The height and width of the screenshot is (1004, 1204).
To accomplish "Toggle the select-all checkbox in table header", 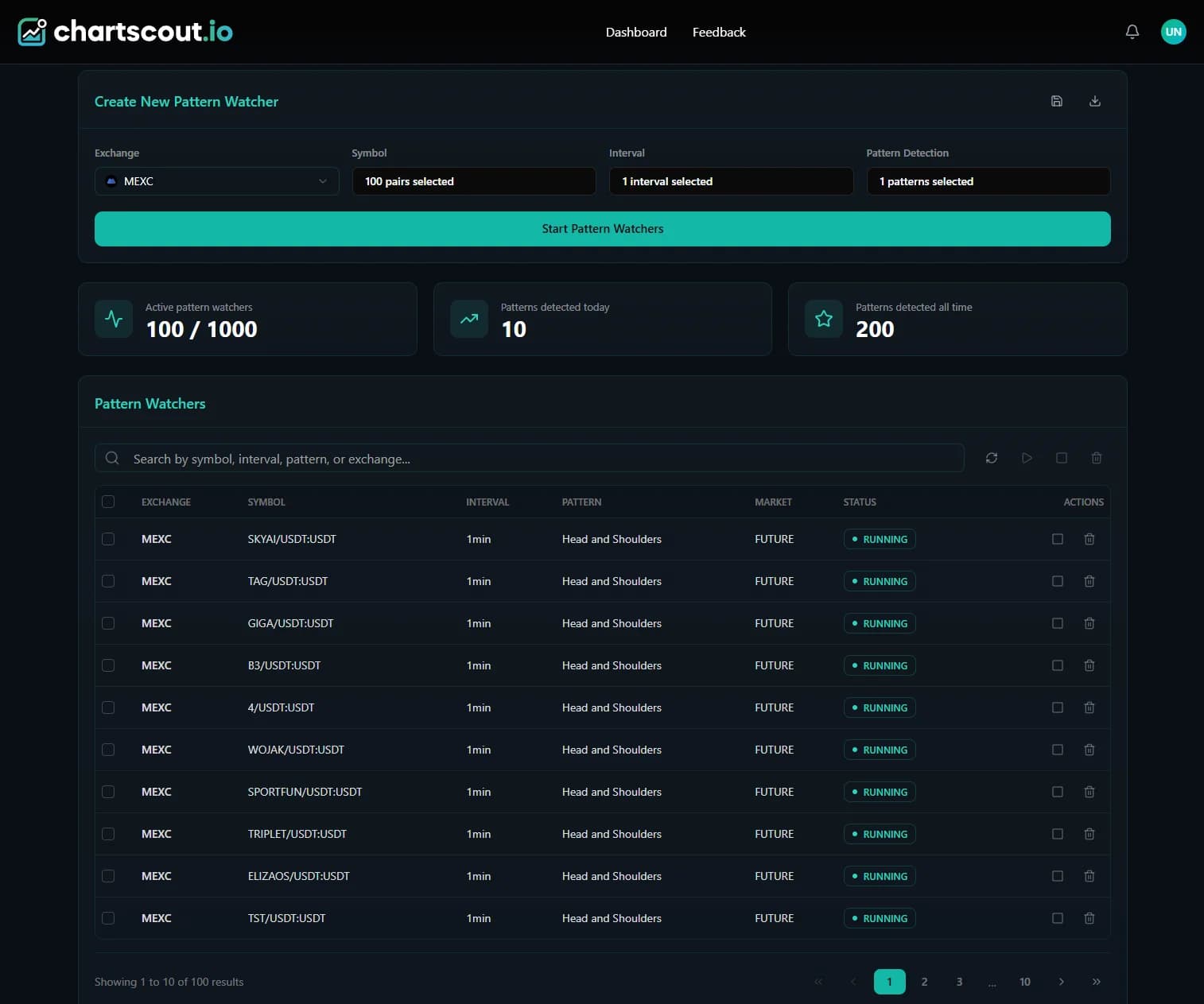I will (108, 502).
